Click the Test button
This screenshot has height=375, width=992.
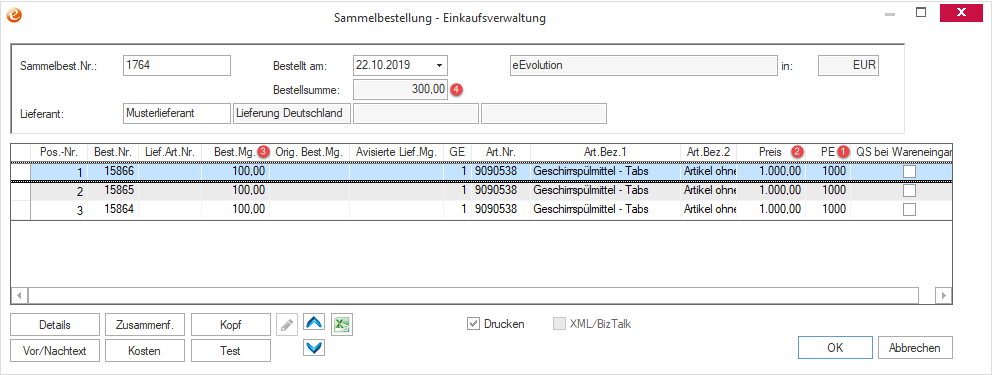(x=230, y=350)
